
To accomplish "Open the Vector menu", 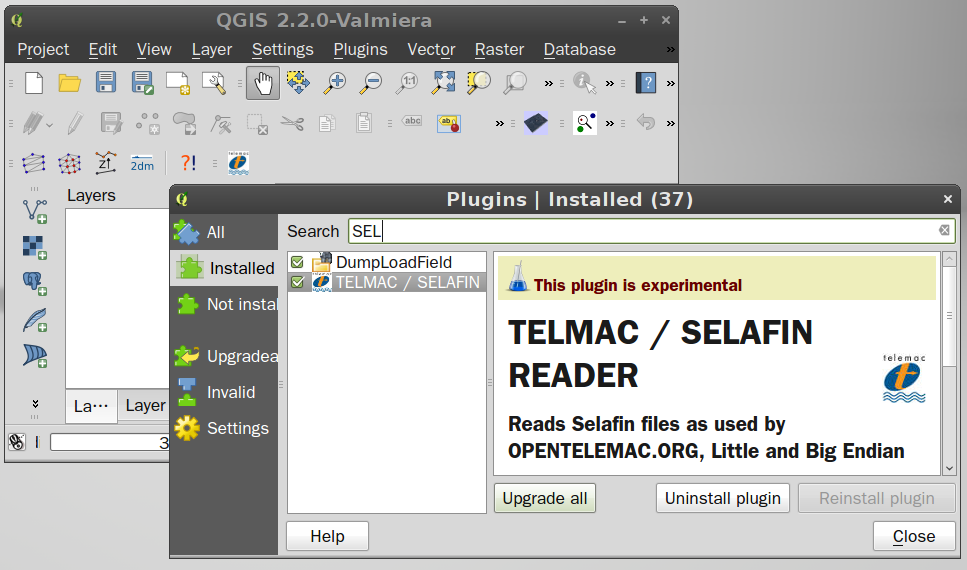I will (431, 49).
